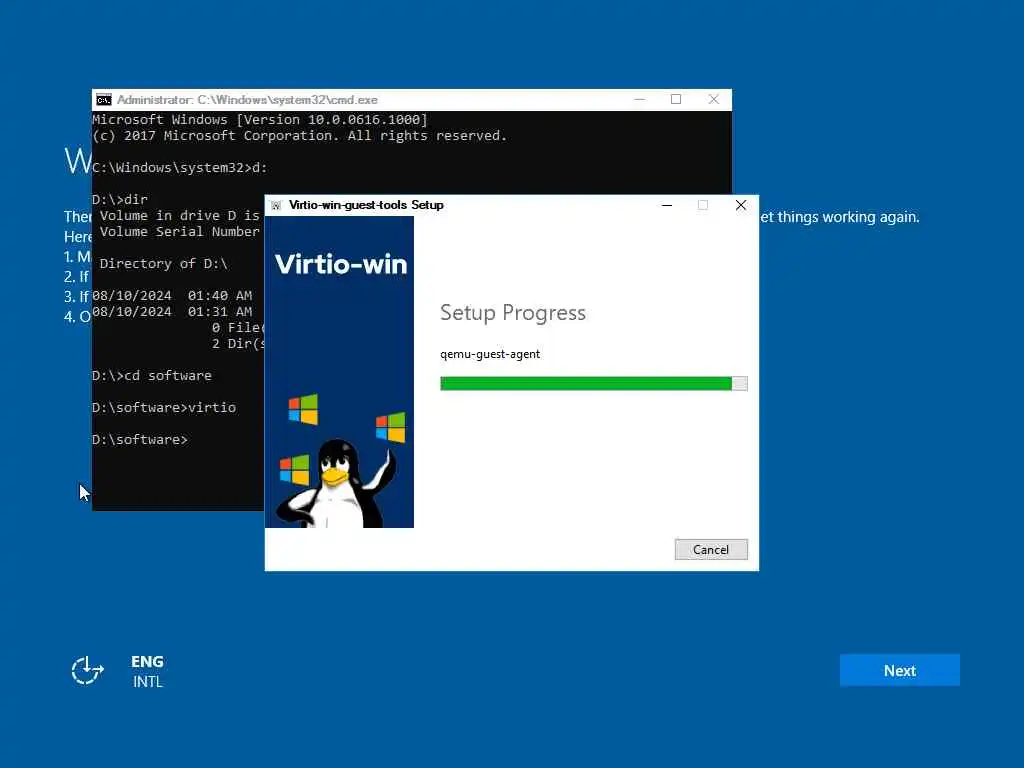Click the 'D:\software>virtio' command line

[x=164, y=408]
